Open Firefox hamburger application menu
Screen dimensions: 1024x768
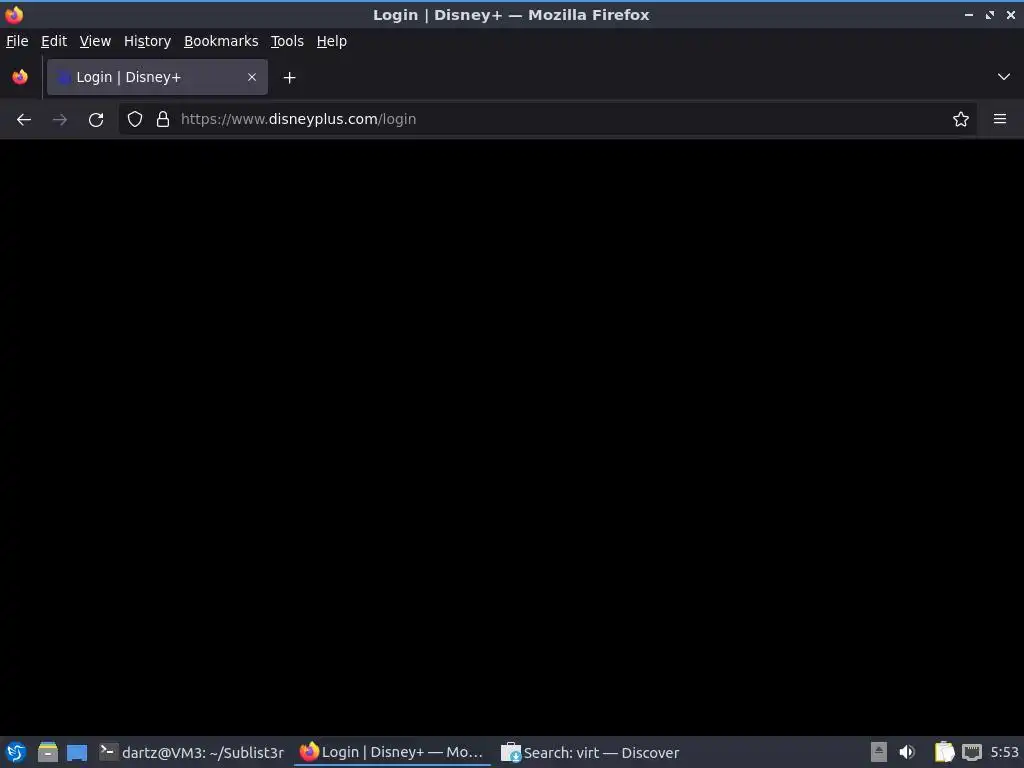click(x=1000, y=119)
